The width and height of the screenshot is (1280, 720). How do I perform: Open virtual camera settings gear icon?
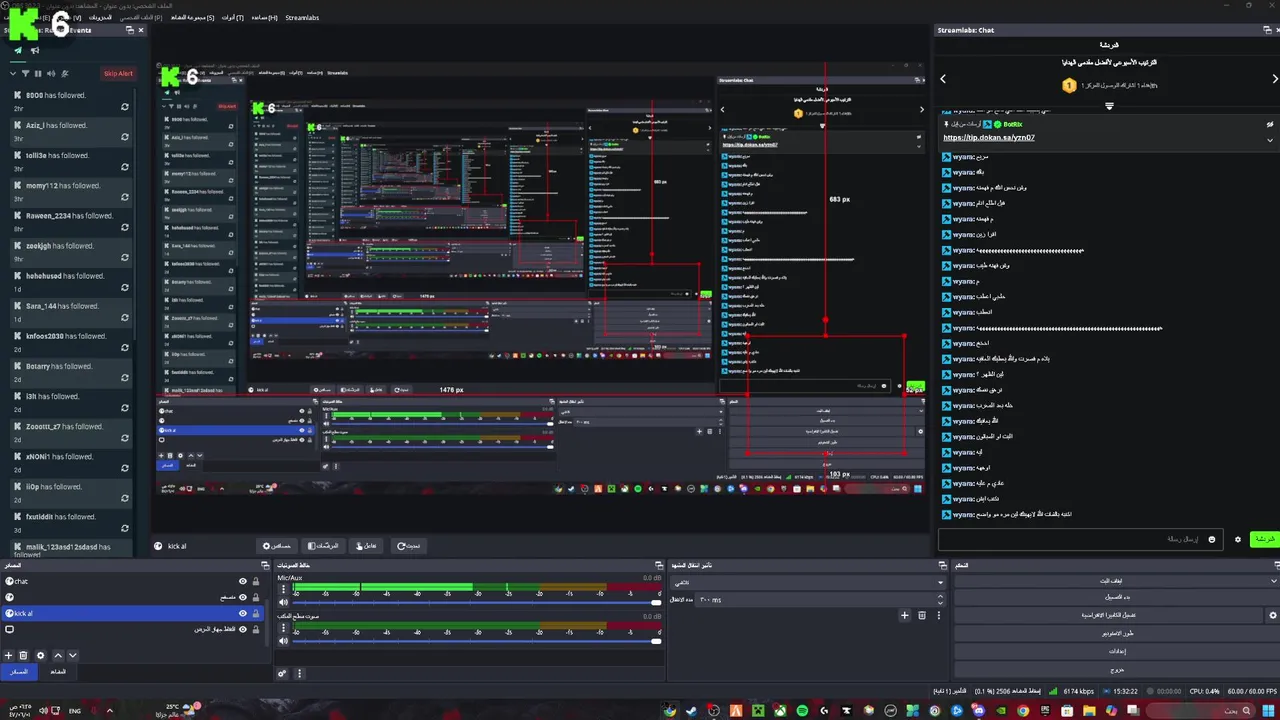coord(1273,615)
